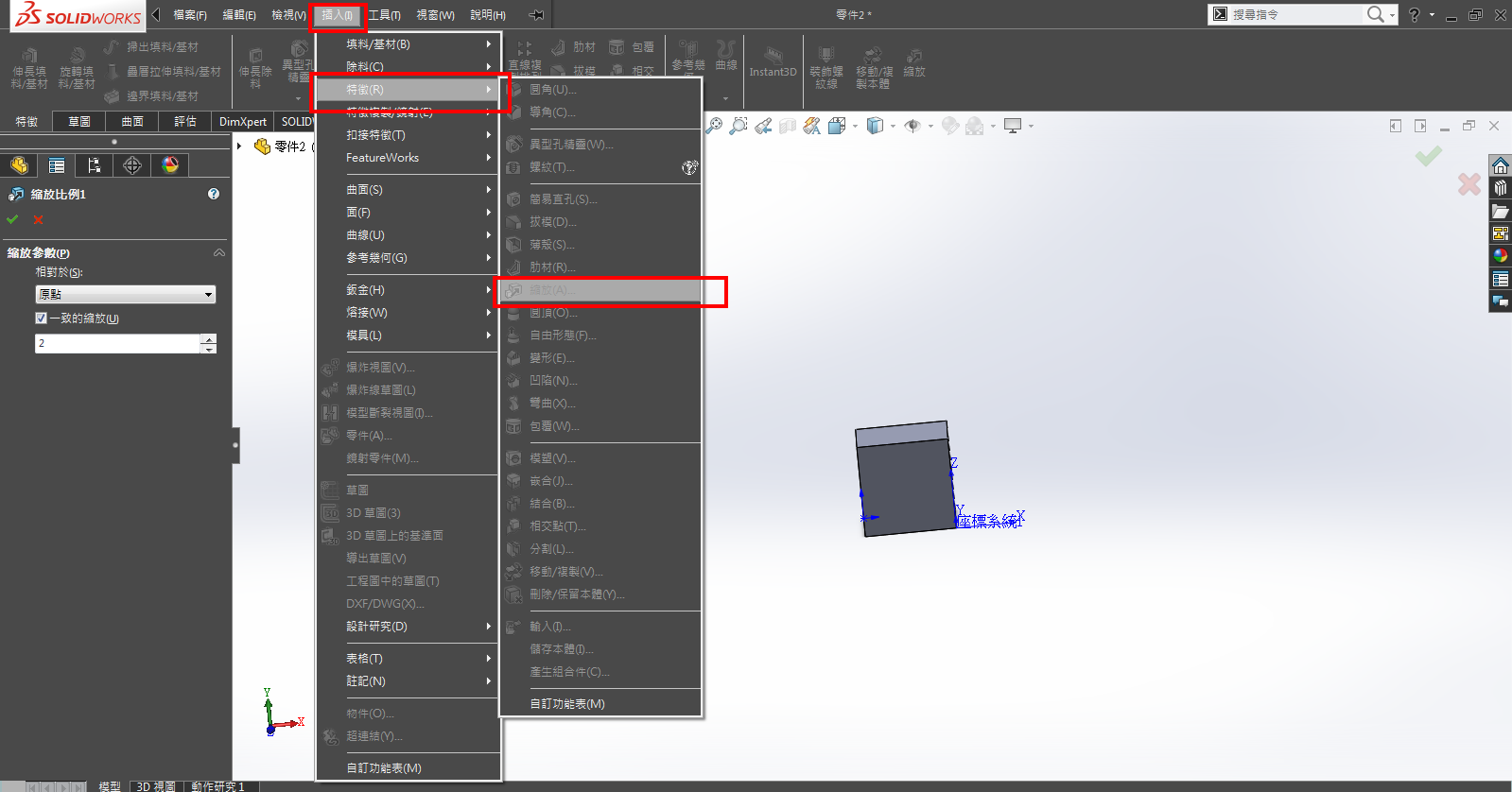Switch to 動作研究 1 bottom tab
Viewport: 1512px width, 792px height.
coord(217,786)
